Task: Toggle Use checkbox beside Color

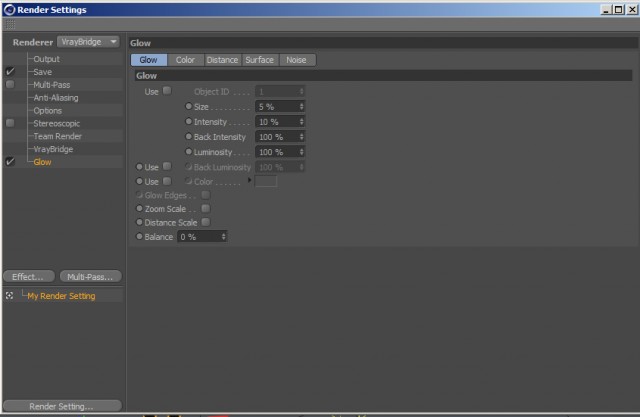Action: tap(167, 181)
